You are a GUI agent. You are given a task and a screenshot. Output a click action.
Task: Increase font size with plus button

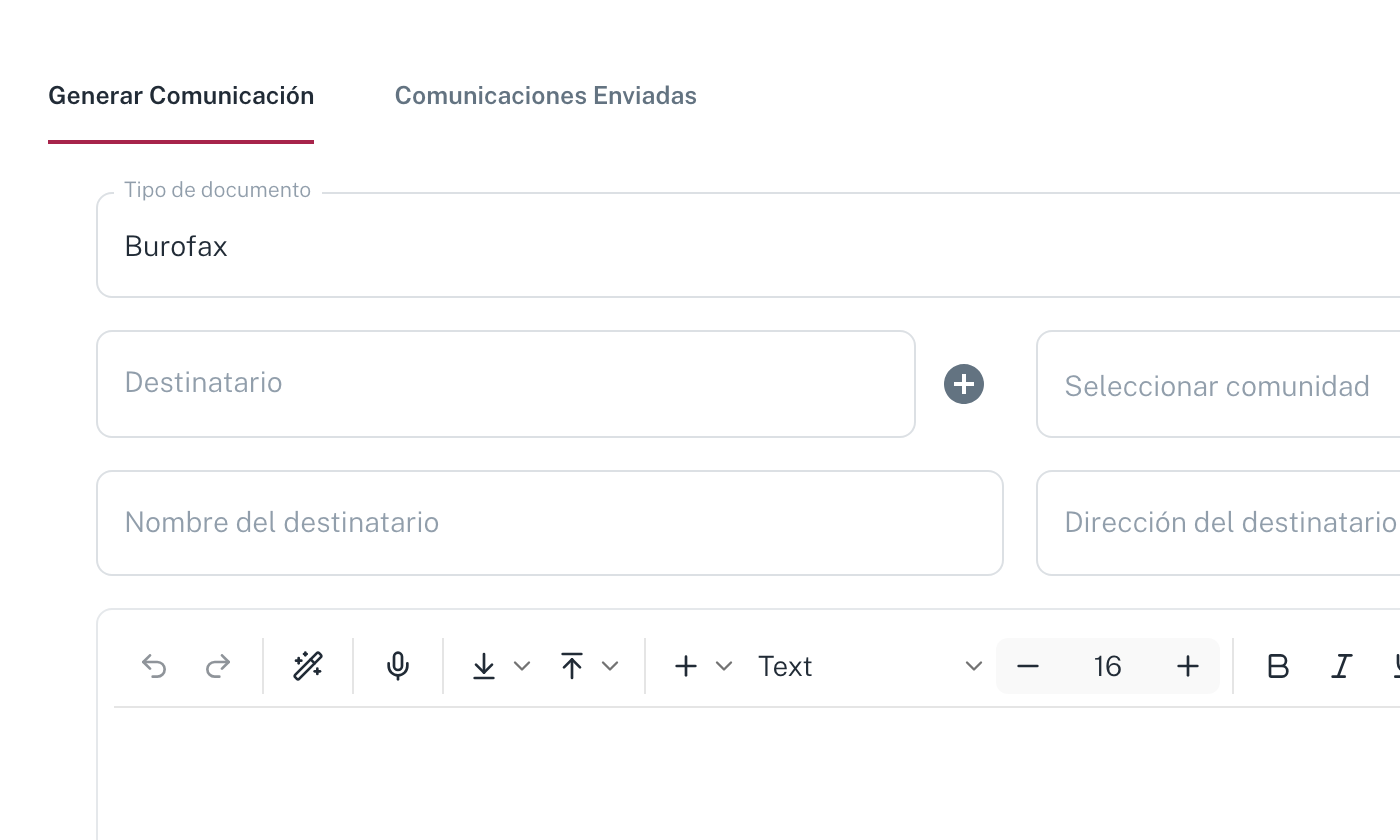pos(1188,666)
